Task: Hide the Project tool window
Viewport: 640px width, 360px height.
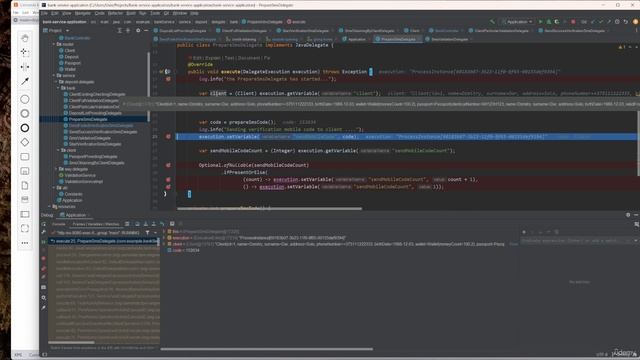Action: pos(146,31)
